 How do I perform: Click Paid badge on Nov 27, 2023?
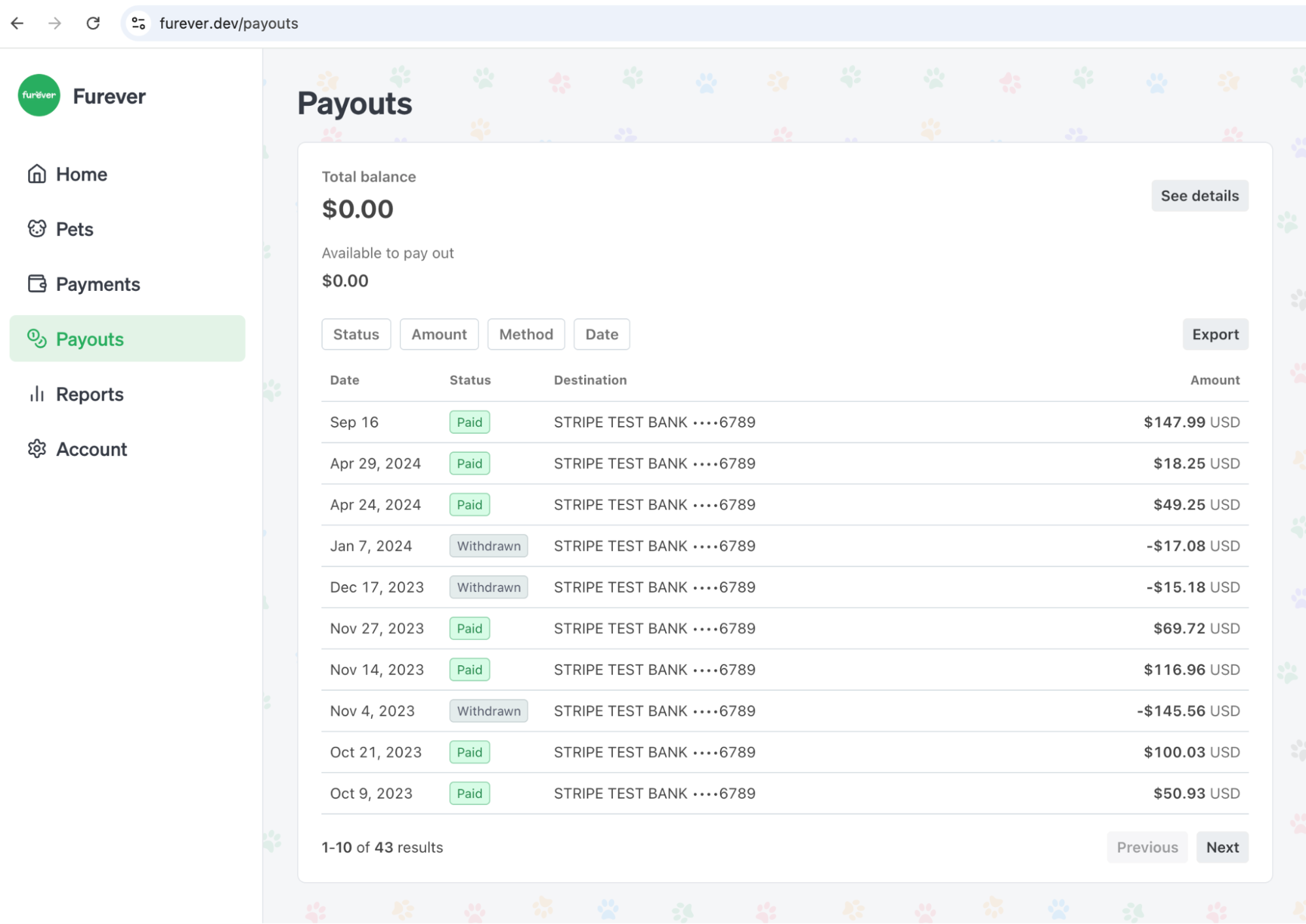tap(470, 628)
